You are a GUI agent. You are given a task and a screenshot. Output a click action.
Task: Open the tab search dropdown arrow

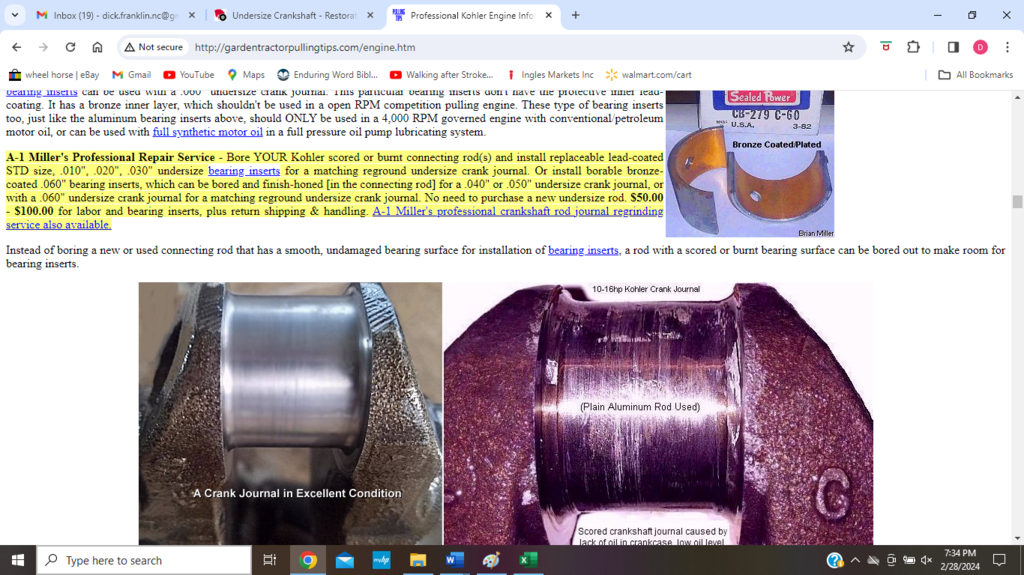14,15
